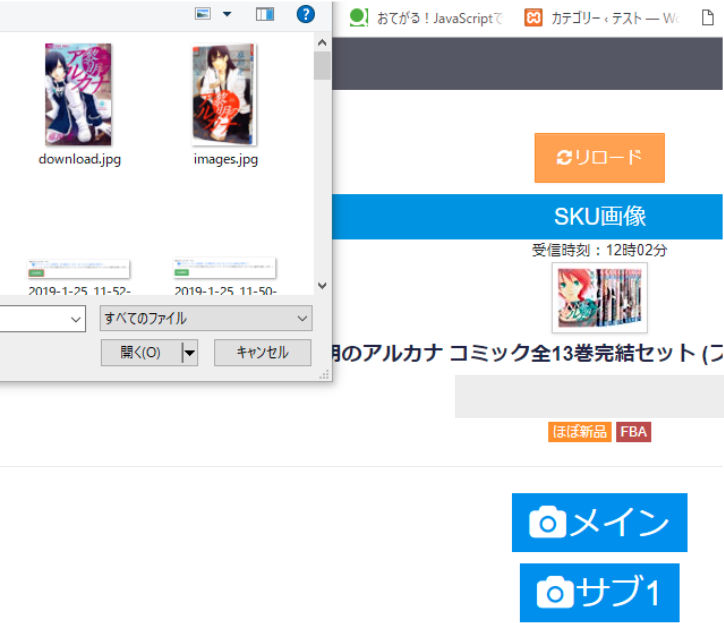The height and width of the screenshot is (623, 724).
Task: Expand the 開く button split arrow
Action: pos(190,353)
